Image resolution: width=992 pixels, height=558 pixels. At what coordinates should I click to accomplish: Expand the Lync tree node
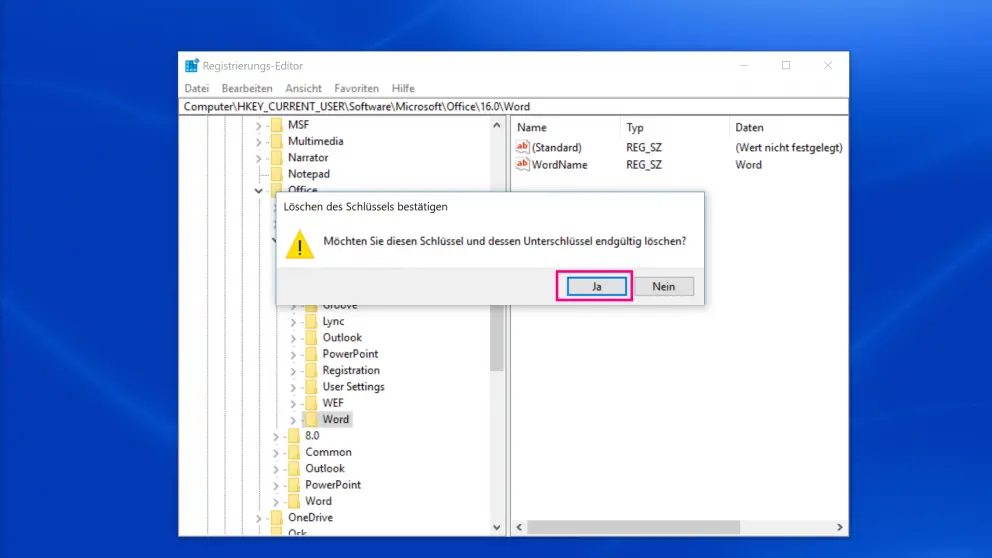[x=293, y=322]
